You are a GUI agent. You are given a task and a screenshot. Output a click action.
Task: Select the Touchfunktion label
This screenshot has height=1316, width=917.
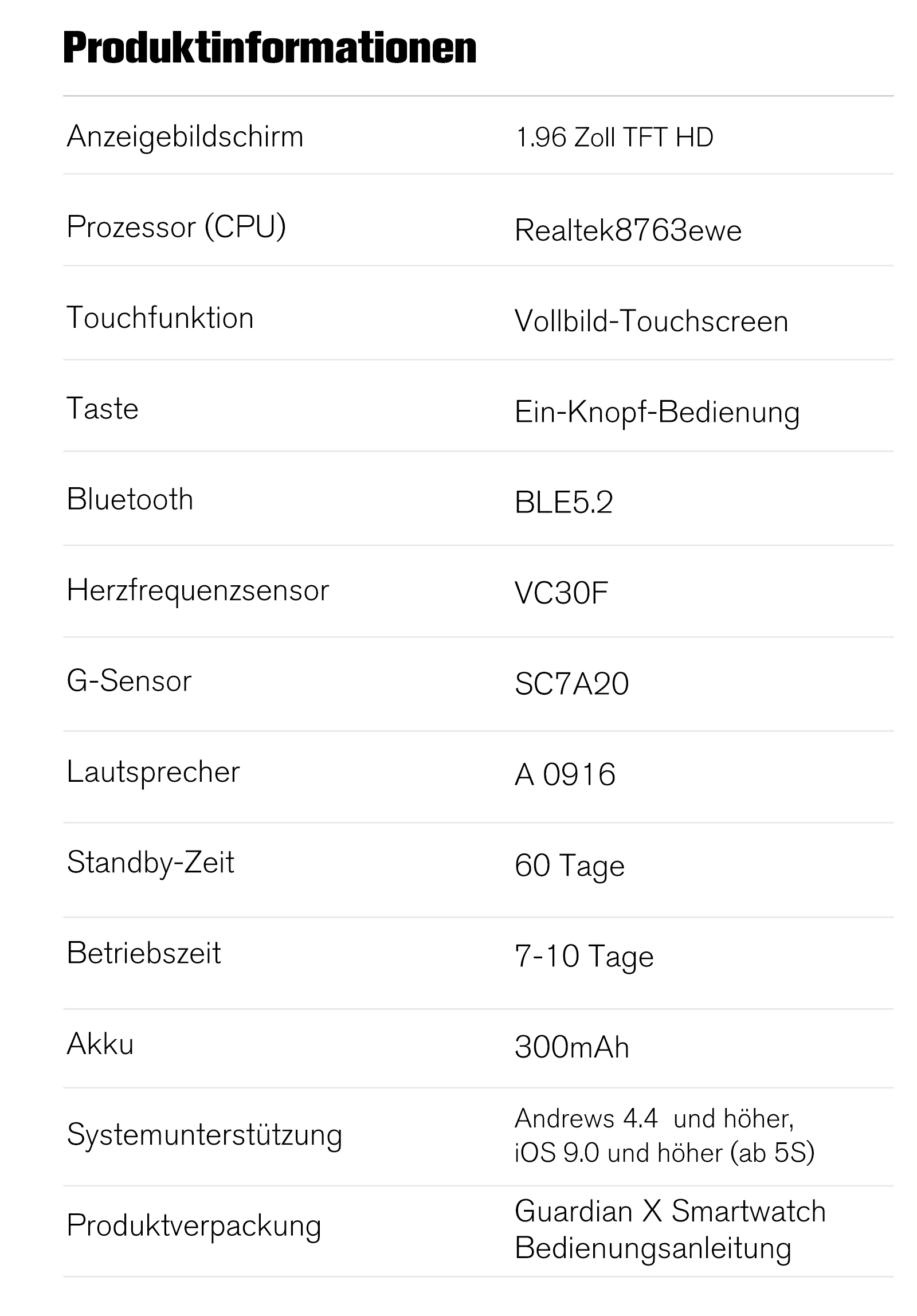tap(160, 318)
